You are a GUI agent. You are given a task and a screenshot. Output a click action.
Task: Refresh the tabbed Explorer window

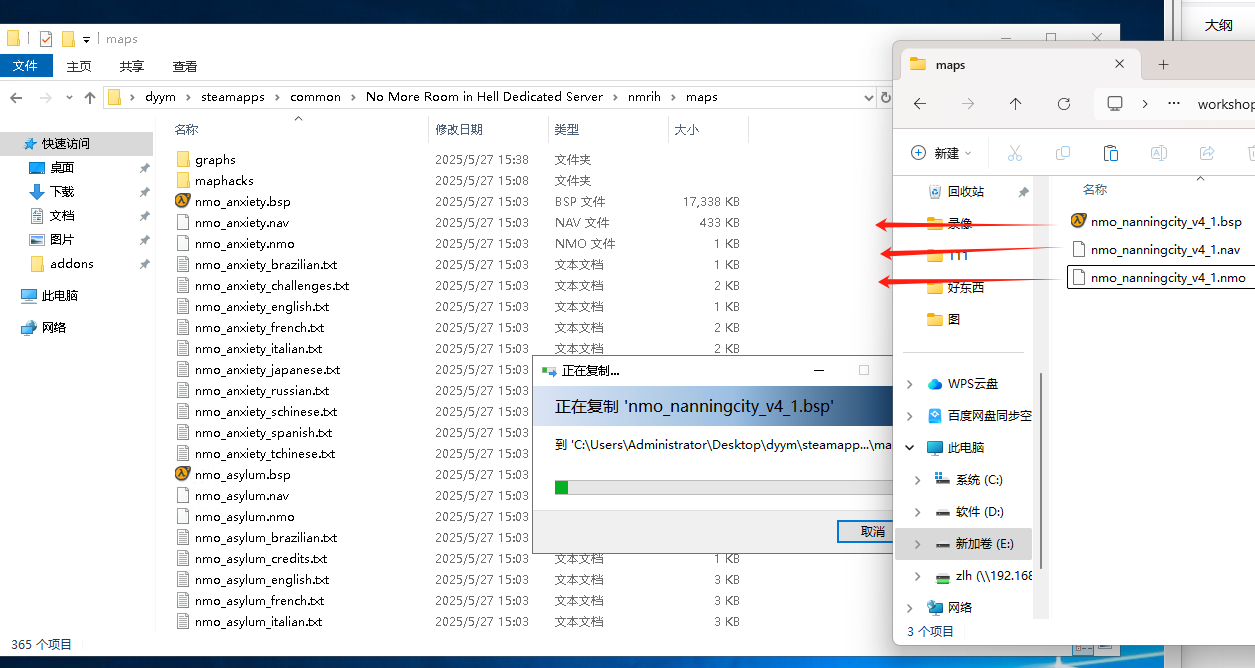[x=1064, y=104]
